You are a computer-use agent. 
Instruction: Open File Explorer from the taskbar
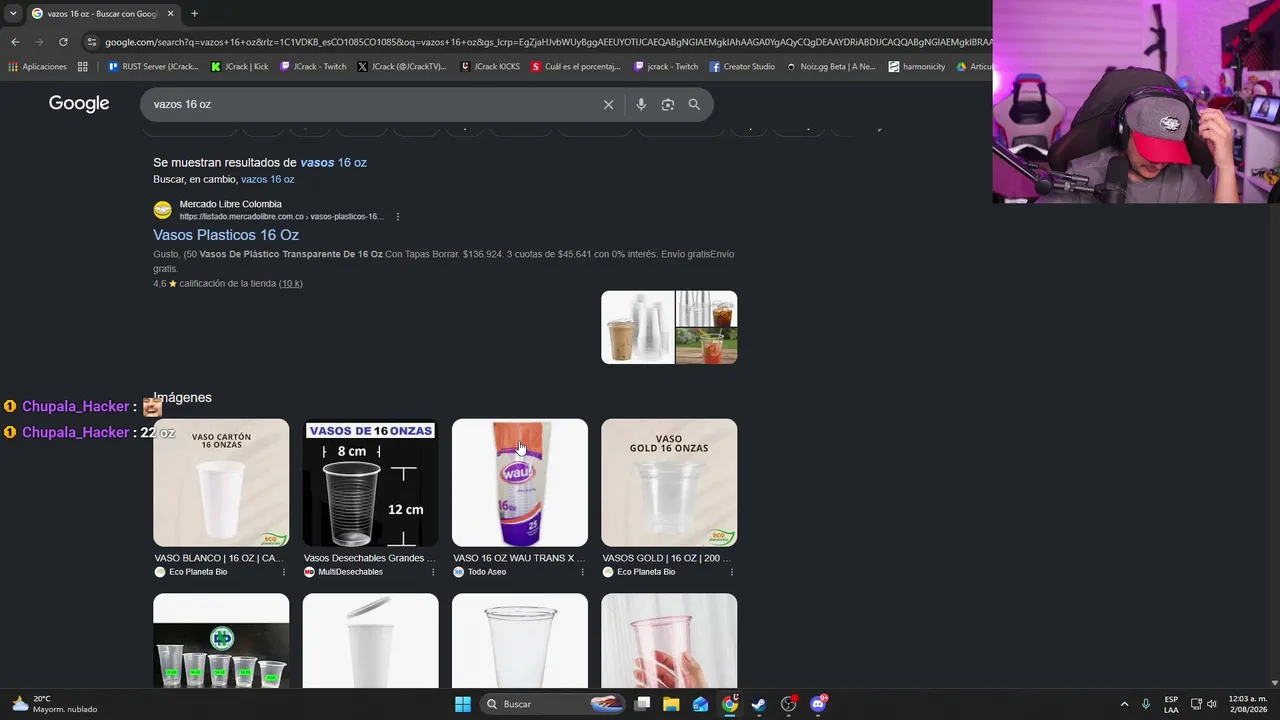671,704
